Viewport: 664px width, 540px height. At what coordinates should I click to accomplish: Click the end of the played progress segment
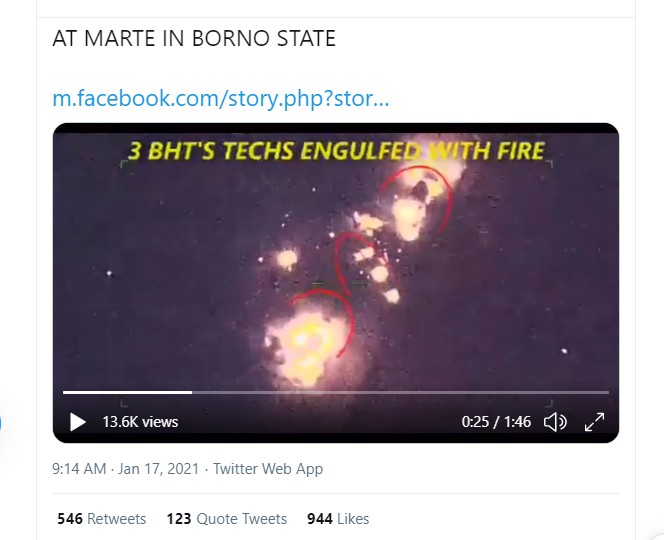[191, 392]
